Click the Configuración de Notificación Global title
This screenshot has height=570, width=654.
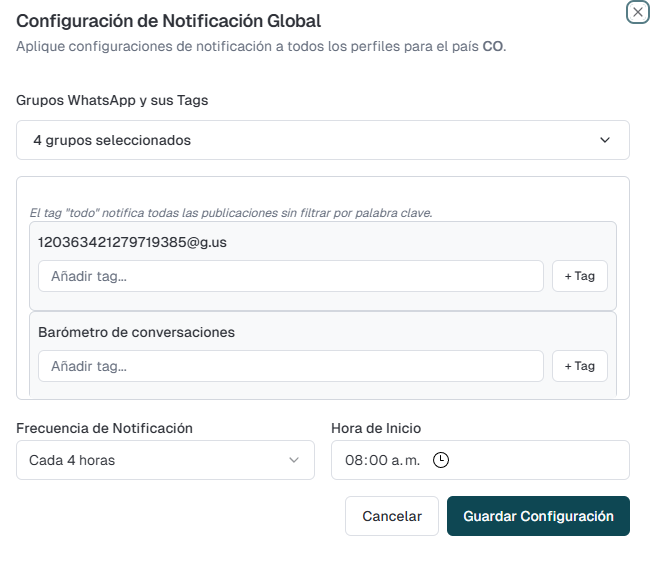point(169,21)
